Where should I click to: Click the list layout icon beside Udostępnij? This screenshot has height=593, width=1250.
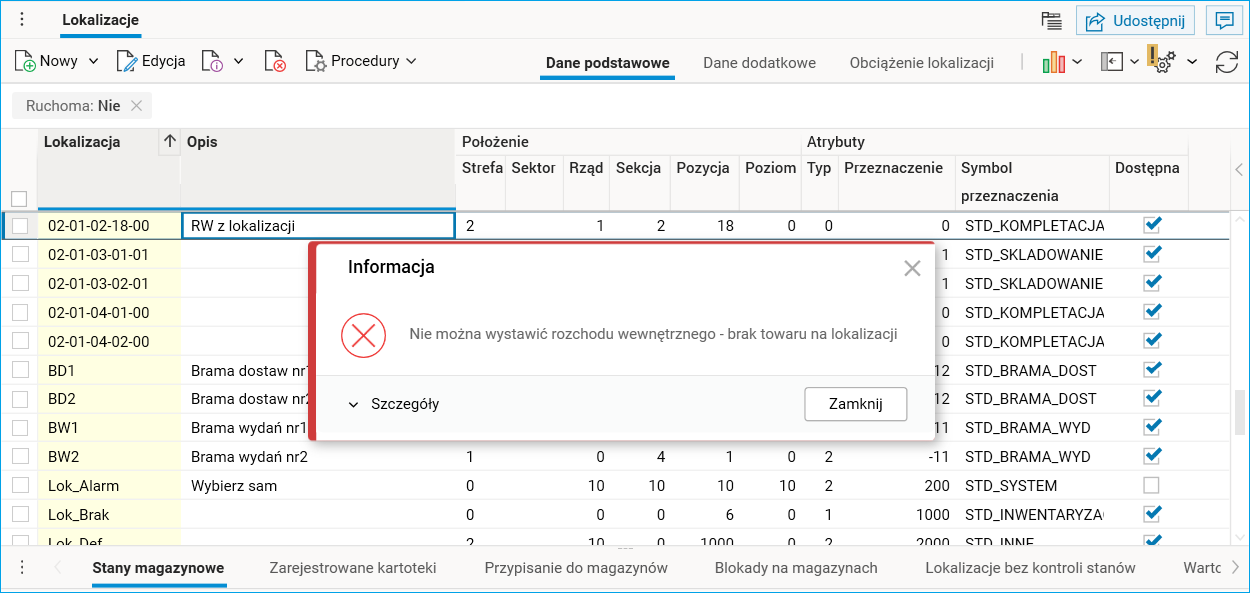(1050, 20)
